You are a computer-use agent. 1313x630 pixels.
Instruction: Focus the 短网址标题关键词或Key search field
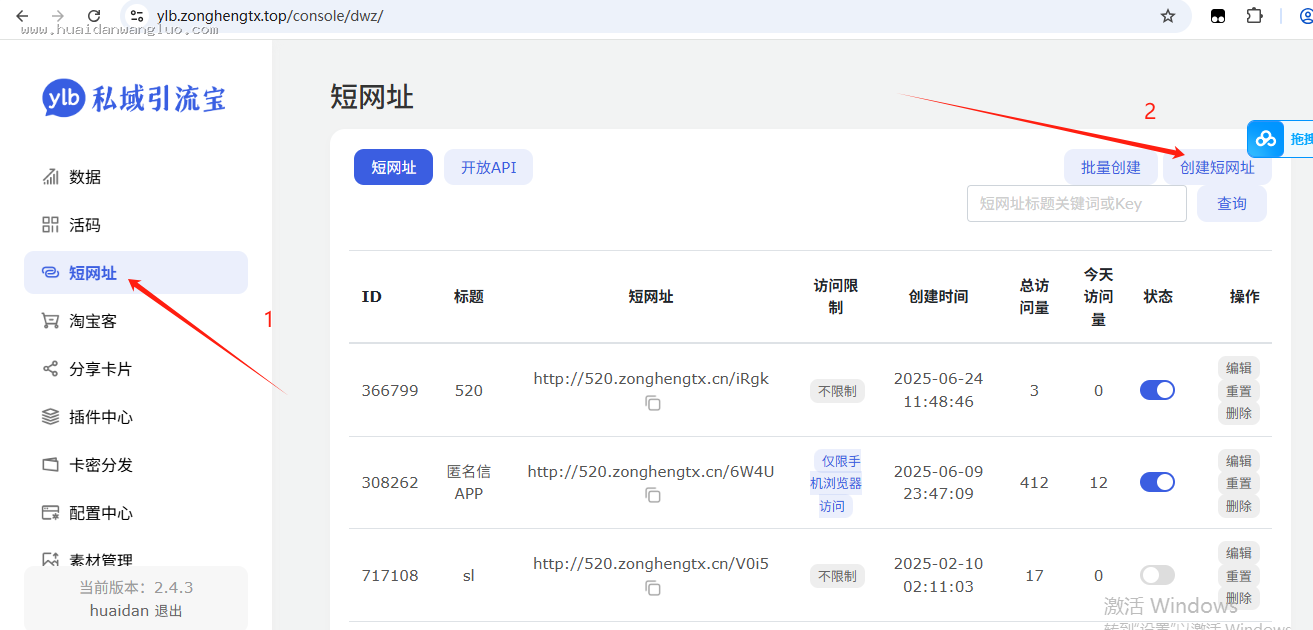(1077, 203)
